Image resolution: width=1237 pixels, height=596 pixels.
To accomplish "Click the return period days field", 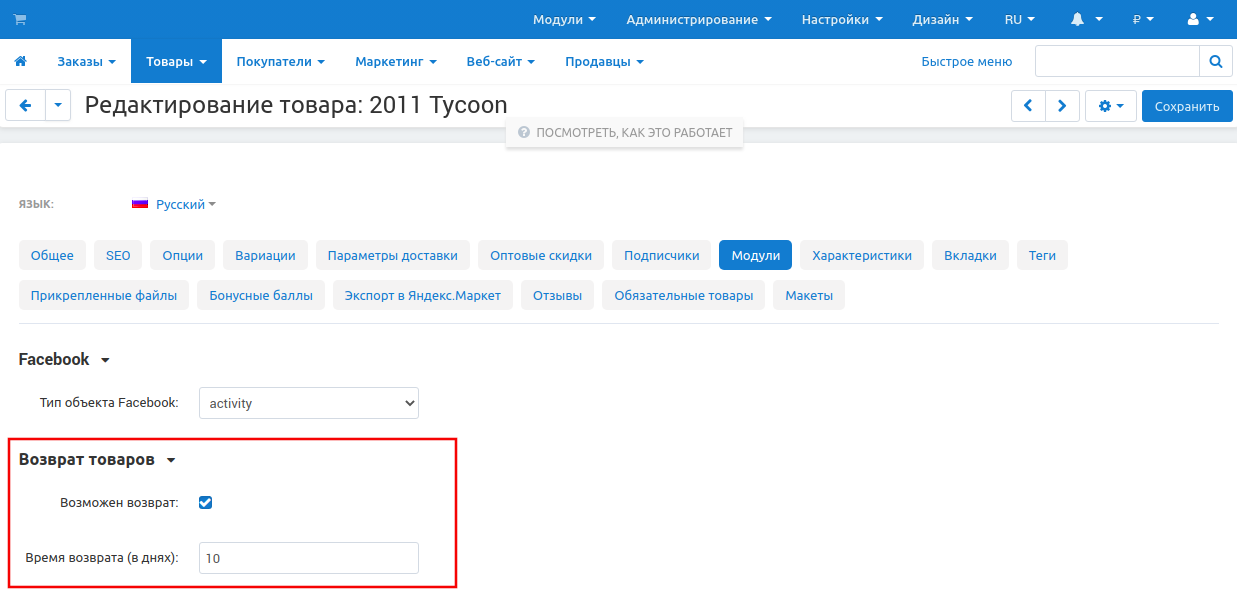I will (x=308, y=558).
